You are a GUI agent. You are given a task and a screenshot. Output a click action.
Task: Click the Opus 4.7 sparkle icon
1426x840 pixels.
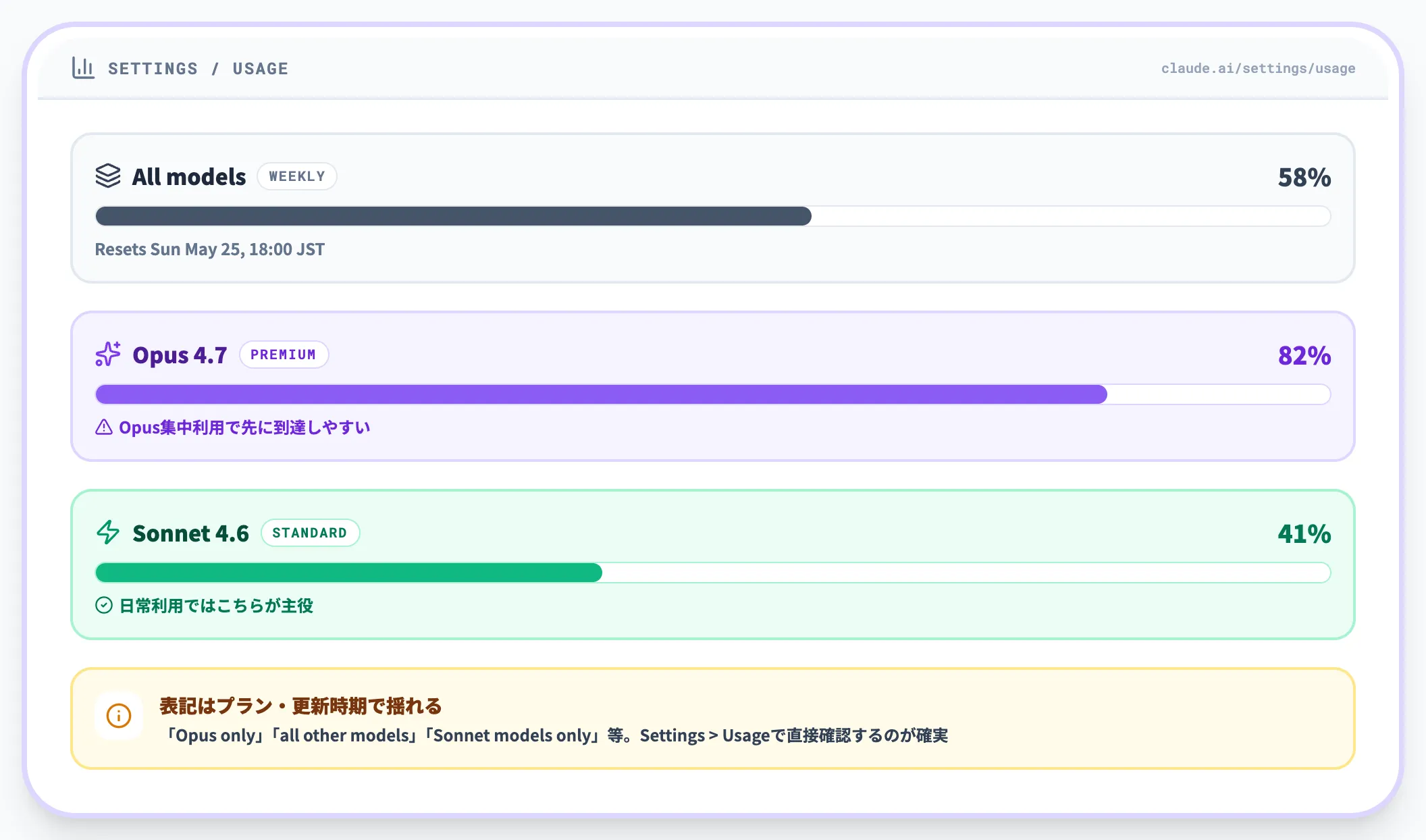pyautogui.click(x=108, y=354)
